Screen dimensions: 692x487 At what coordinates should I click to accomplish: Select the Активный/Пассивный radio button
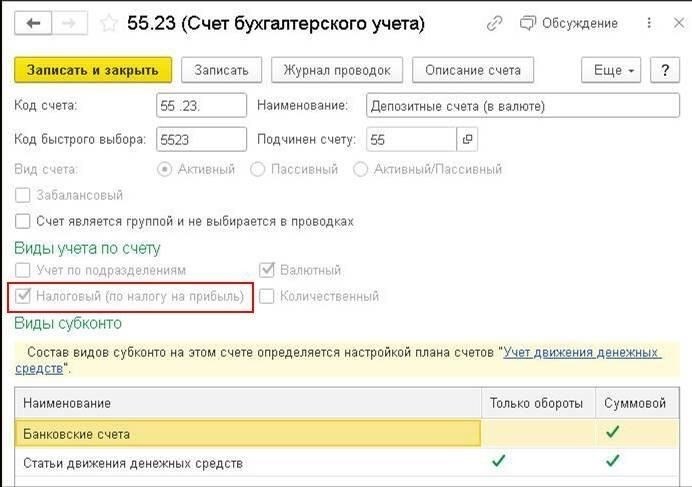360,169
